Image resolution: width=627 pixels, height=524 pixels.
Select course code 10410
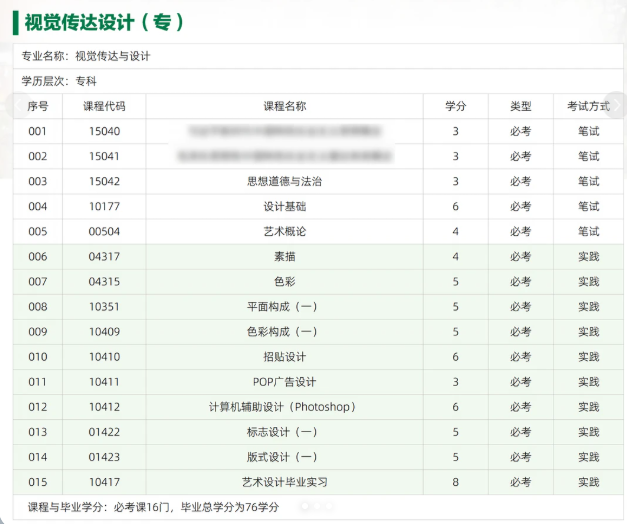tap(104, 357)
